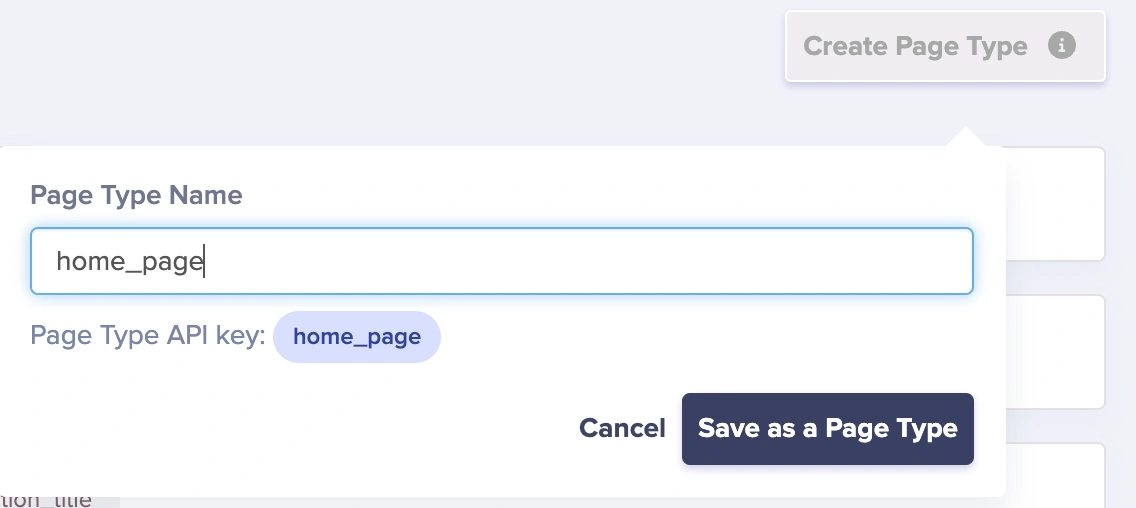The height and width of the screenshot is (508, 1136).
Task: Click the bottom white card on the right edge
Action: point(1054,476)
